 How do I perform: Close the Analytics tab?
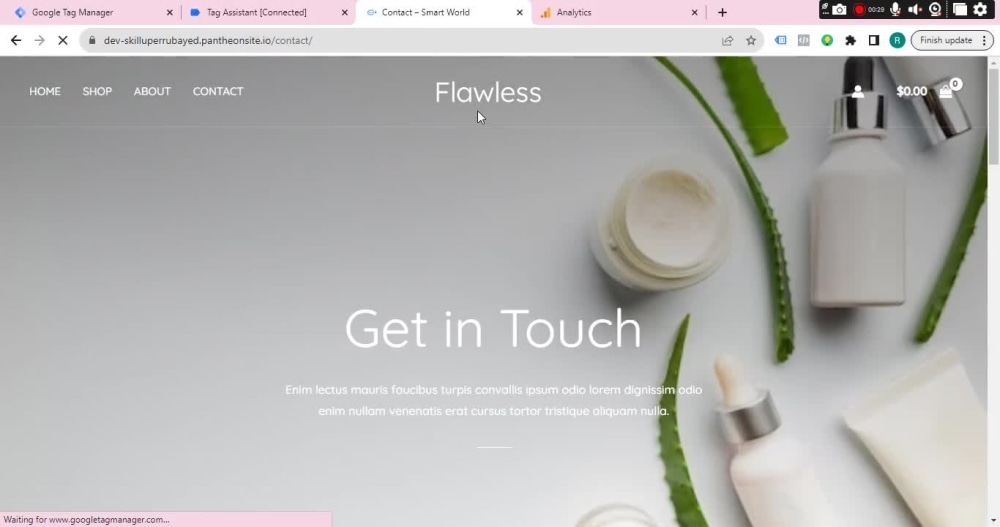tap(695, 12)
